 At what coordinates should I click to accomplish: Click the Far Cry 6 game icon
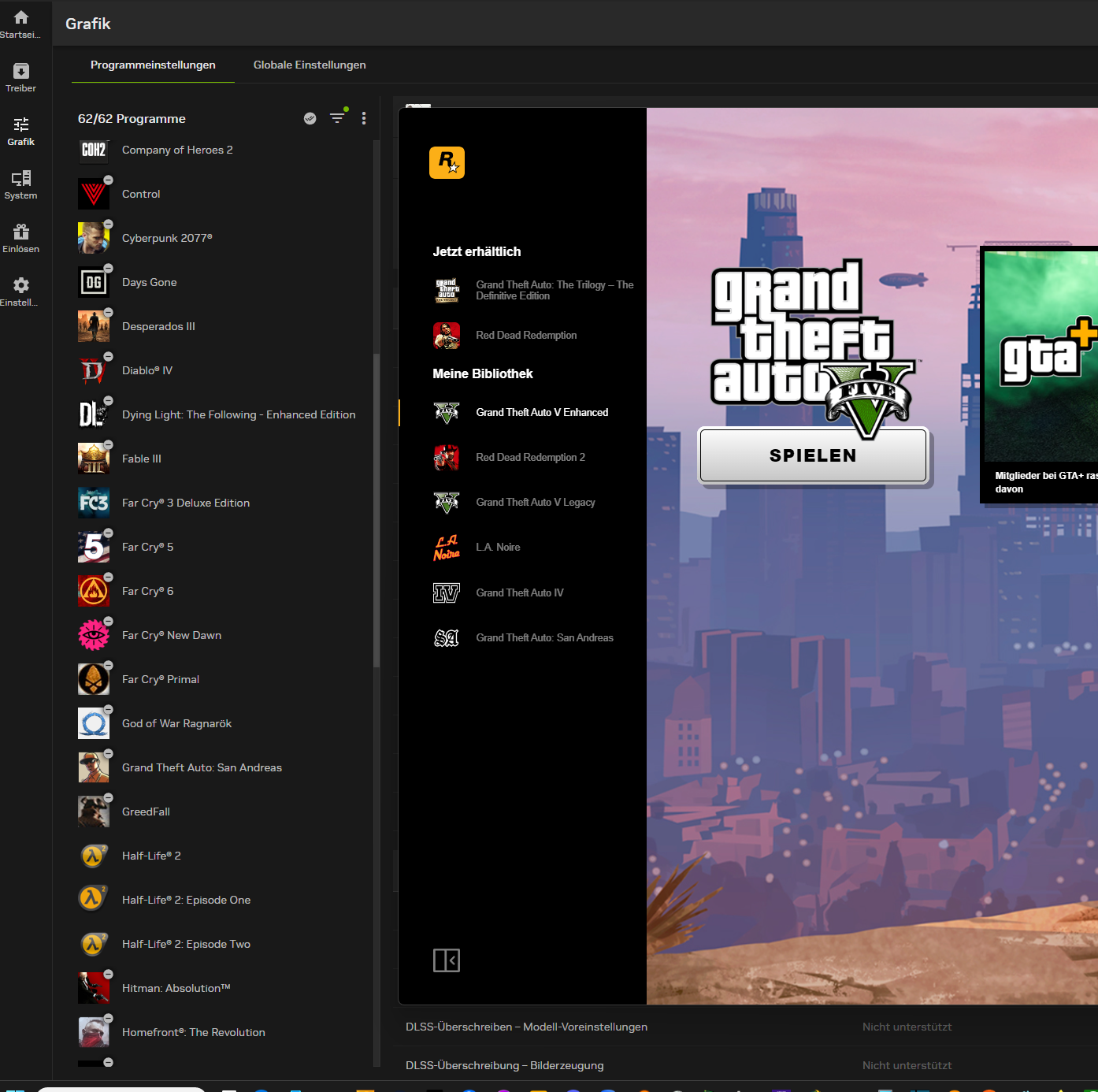[x=94, y=591]
